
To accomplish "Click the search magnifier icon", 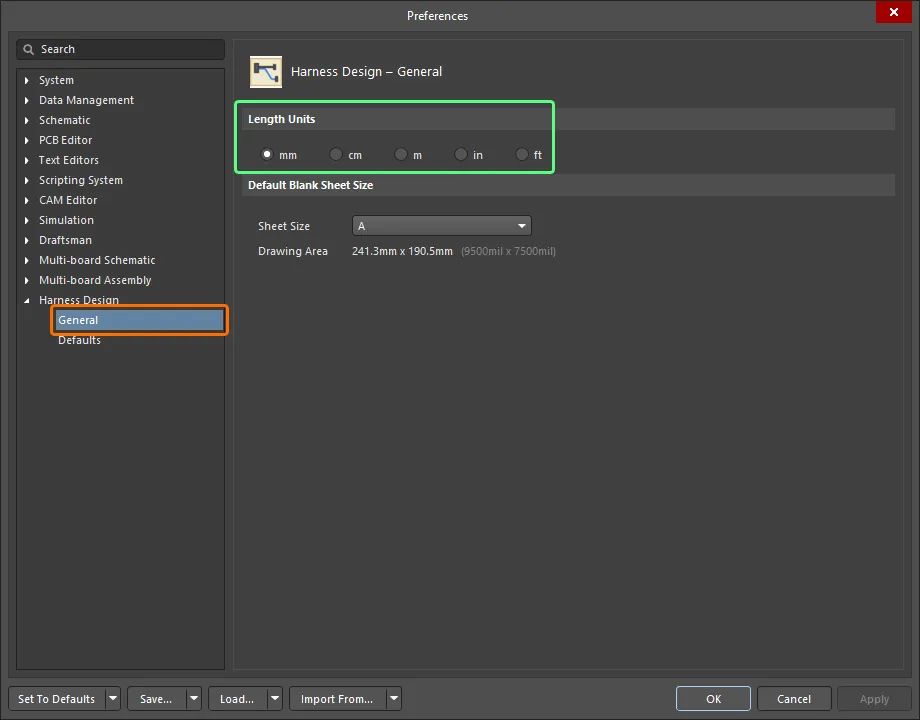I will pyautogui.click(x=29, y=49).
